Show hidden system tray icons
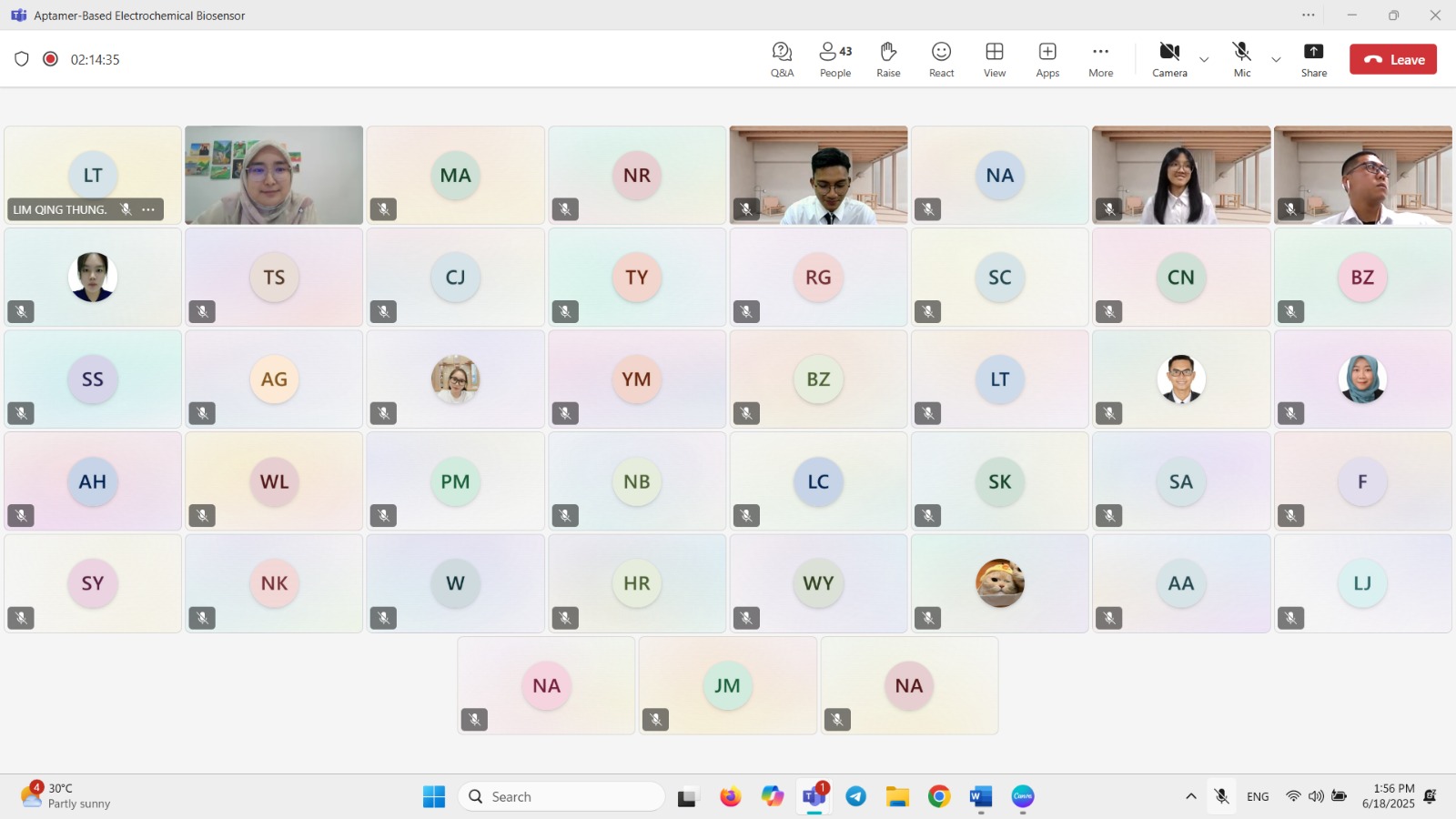 1190,796
